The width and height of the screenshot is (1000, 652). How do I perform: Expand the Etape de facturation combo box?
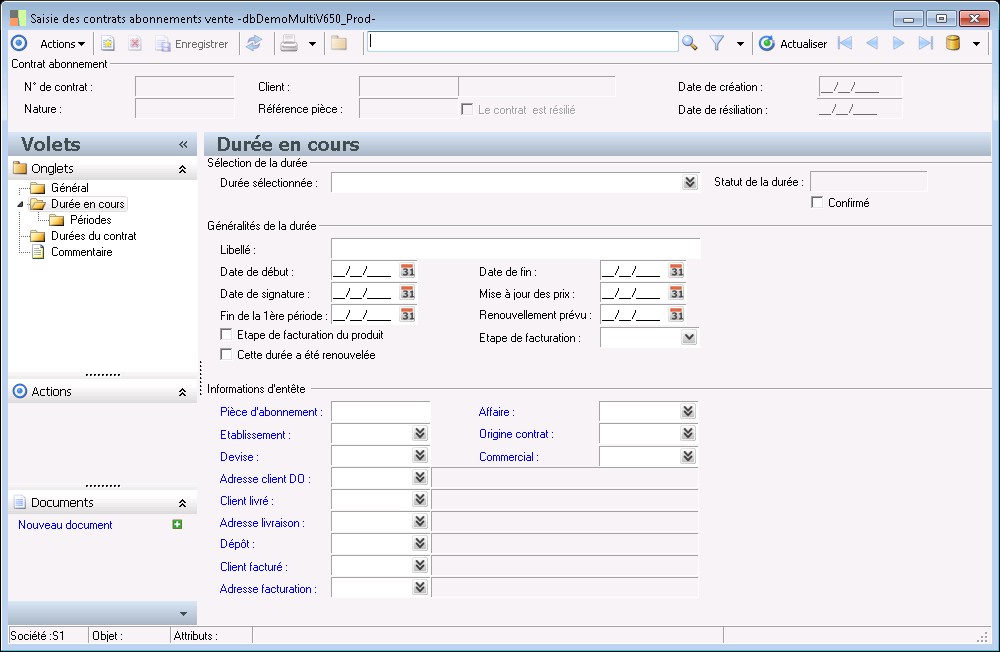pos(688,338)
